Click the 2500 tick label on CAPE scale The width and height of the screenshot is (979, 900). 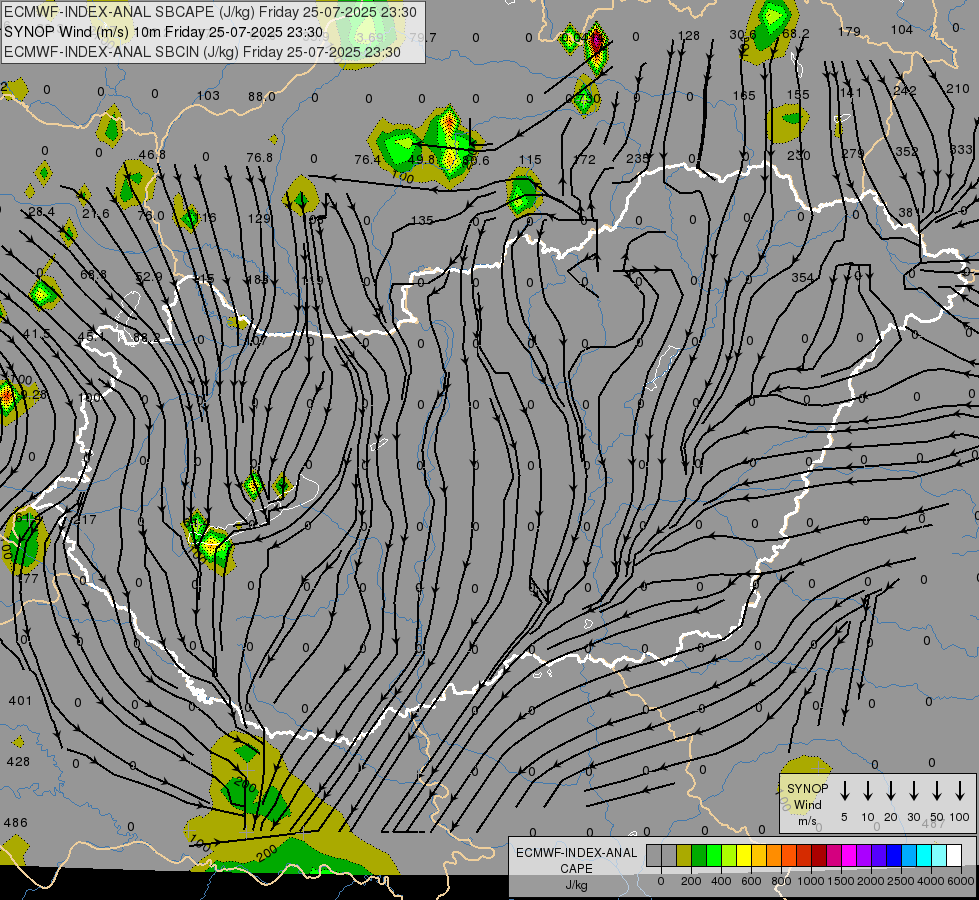point(901,881)
